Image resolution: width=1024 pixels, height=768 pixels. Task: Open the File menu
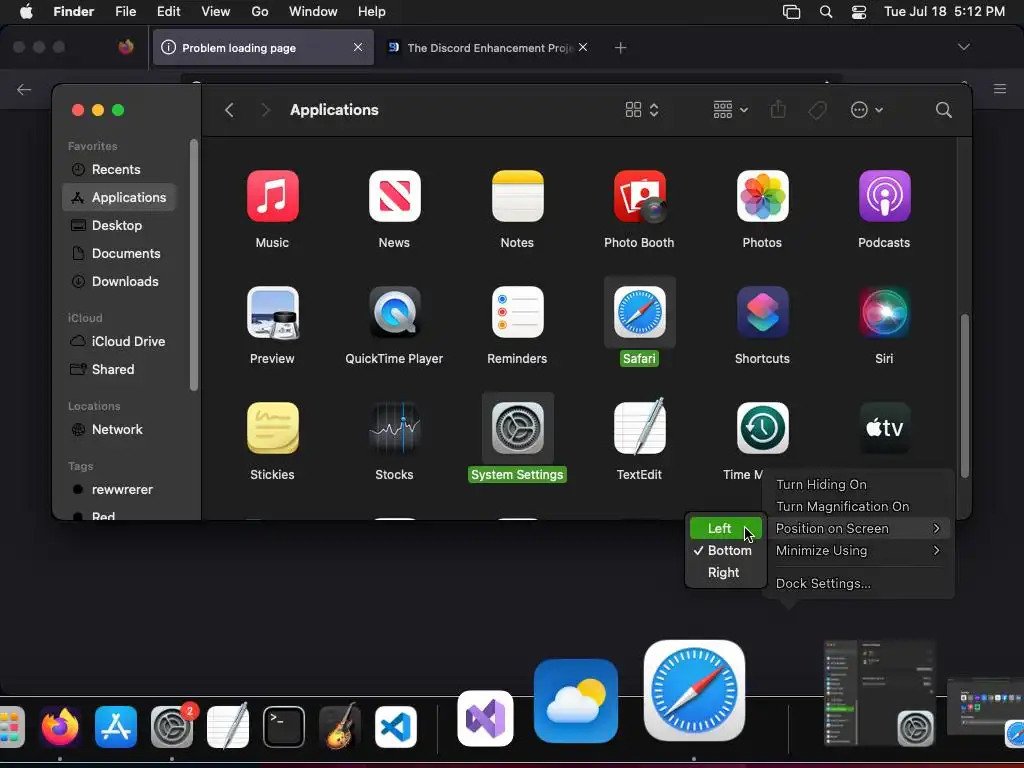point(125,12)
